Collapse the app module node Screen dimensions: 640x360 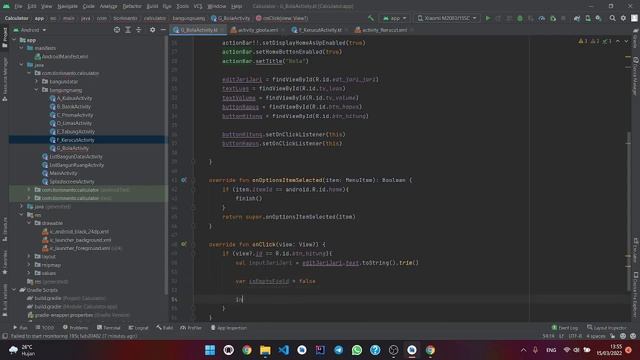[14, 40]
